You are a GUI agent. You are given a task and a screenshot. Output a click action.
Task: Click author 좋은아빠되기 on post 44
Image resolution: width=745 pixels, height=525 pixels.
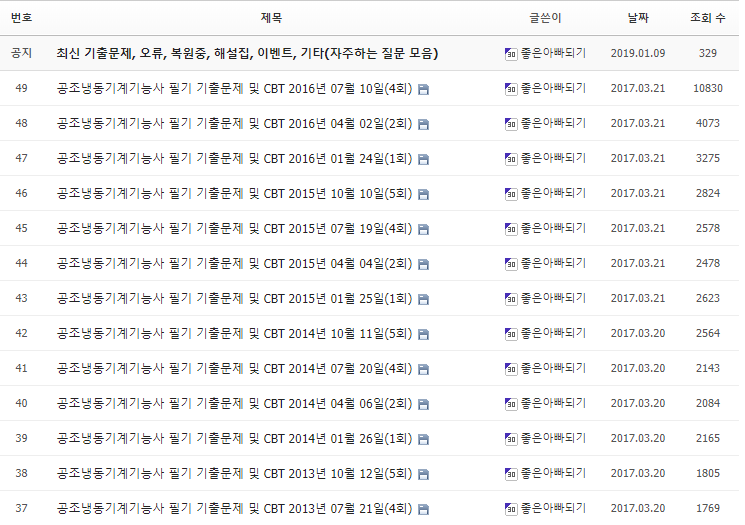point(552,263)
